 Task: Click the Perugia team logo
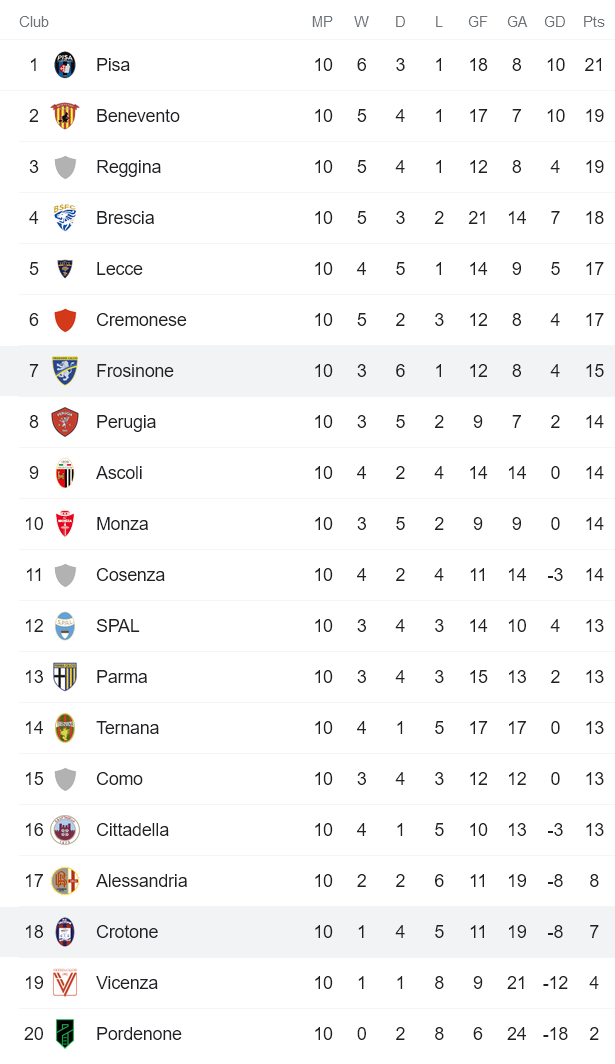tap(65, 422)
